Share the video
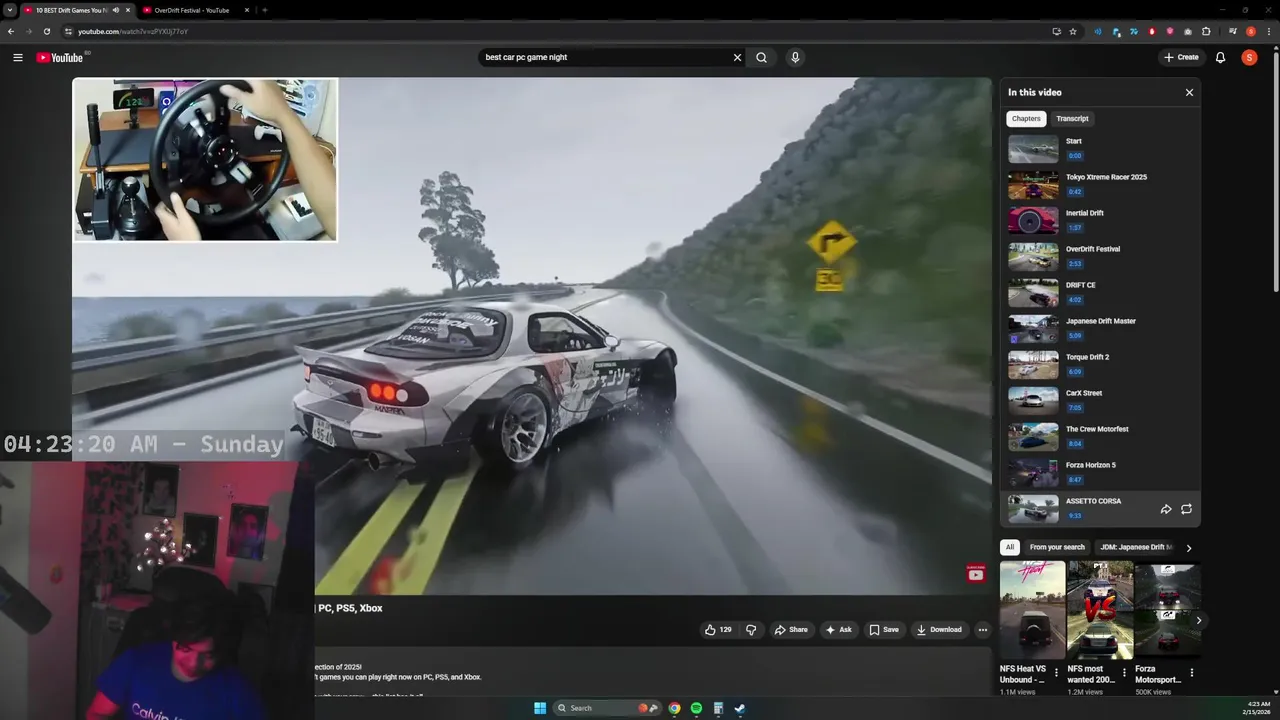This screenshot has height=720, width=1280. (x=791, y=630)
